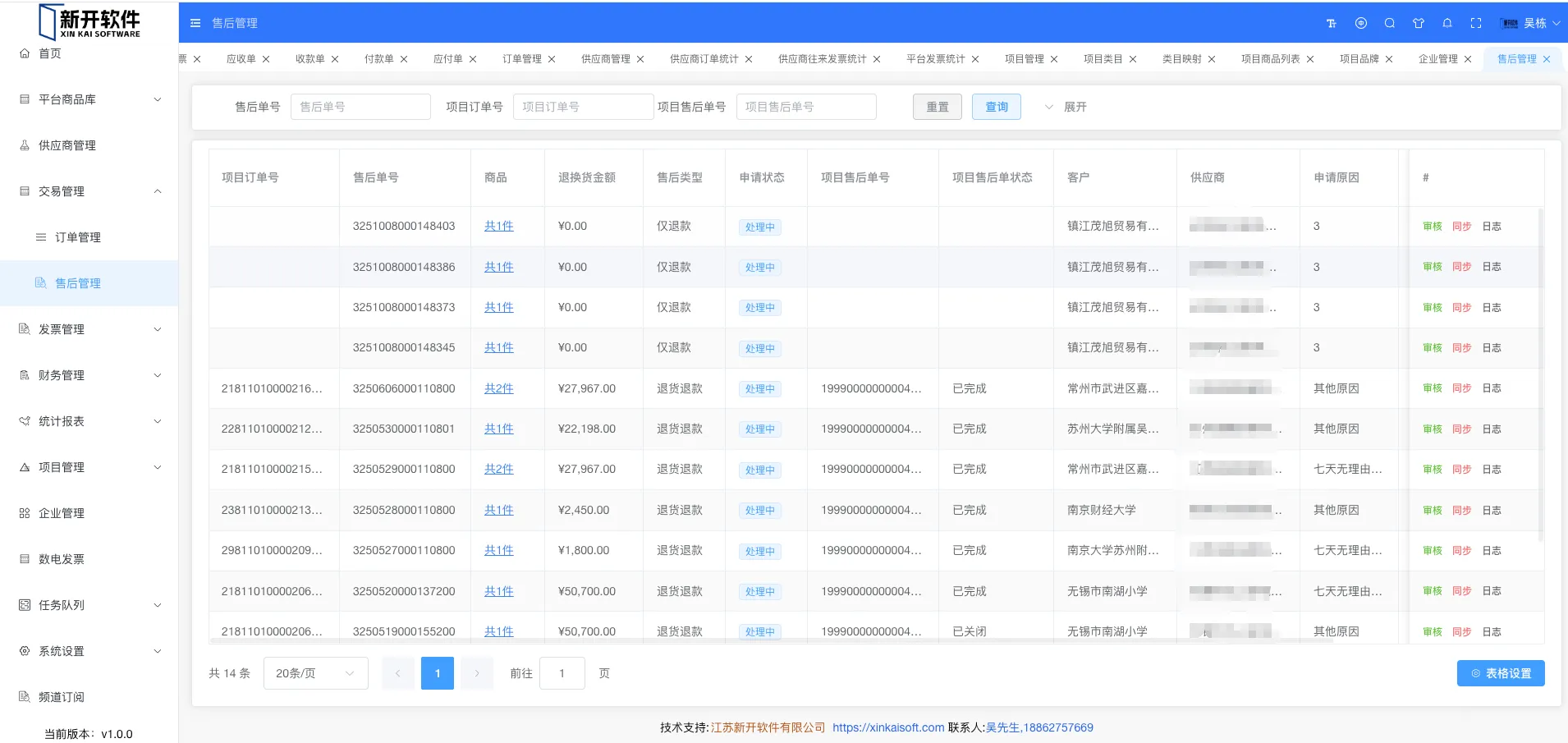
Task: Open the 20条/页 page size dropdown
Action: (315, 673)
